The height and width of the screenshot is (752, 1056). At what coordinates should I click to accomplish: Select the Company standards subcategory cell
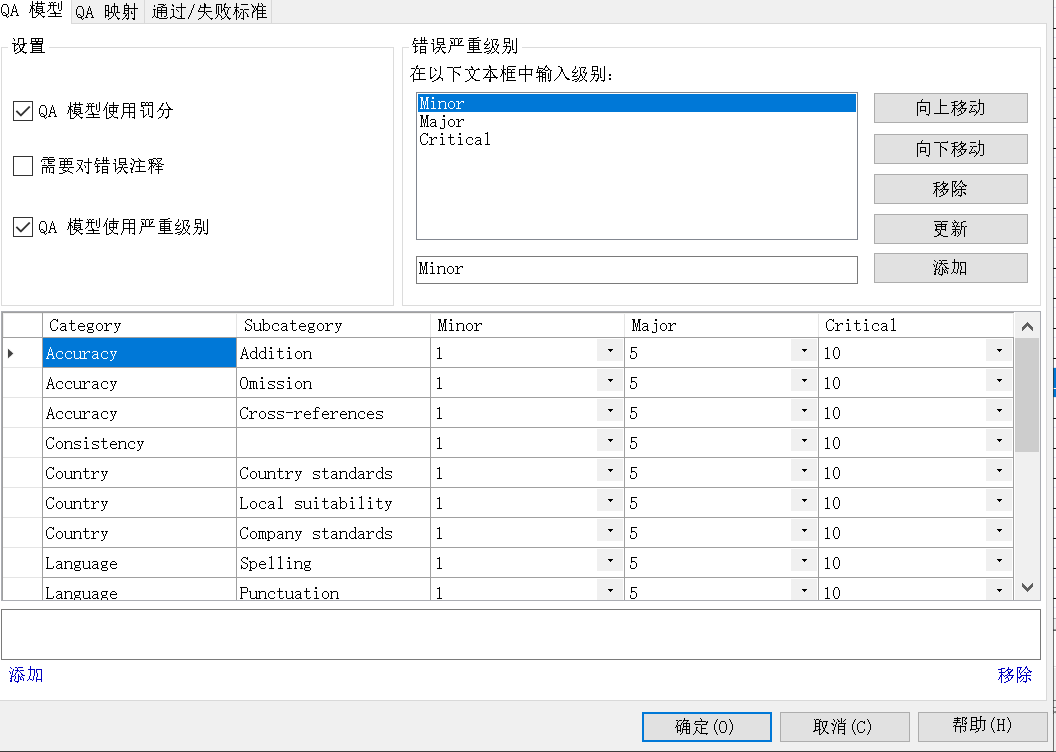point(333,533)
